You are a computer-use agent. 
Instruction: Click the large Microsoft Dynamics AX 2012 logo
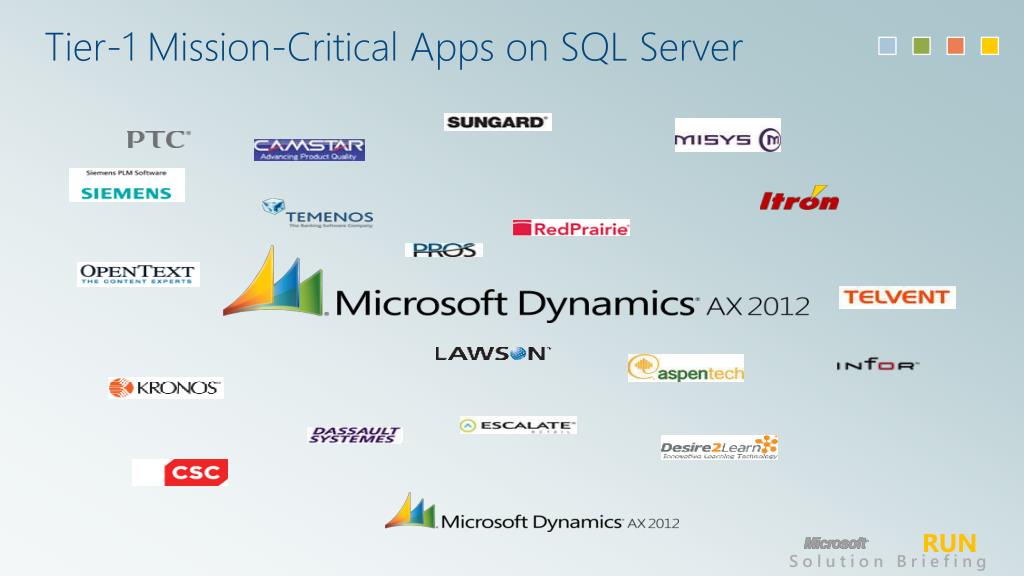[x=516, y=283]
